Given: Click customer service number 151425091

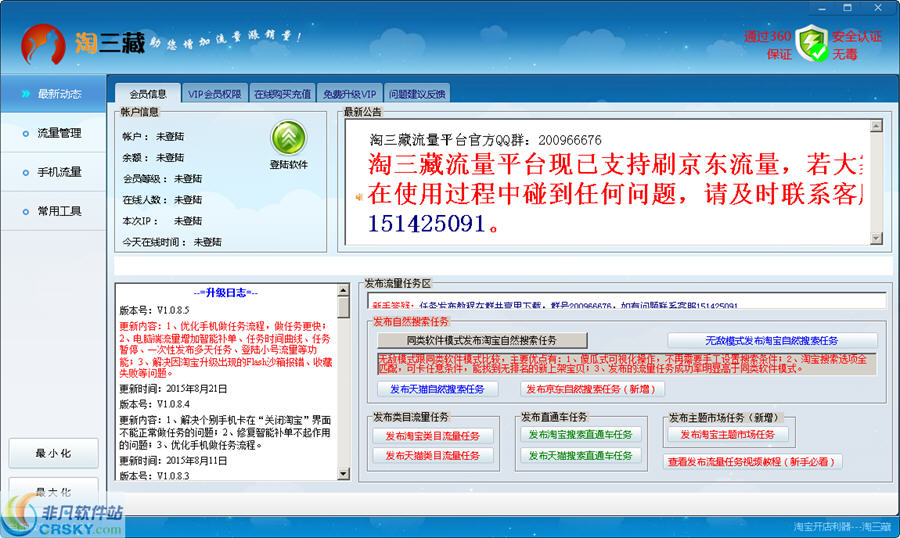Looking at the screenshot, I should click(426, 223).
